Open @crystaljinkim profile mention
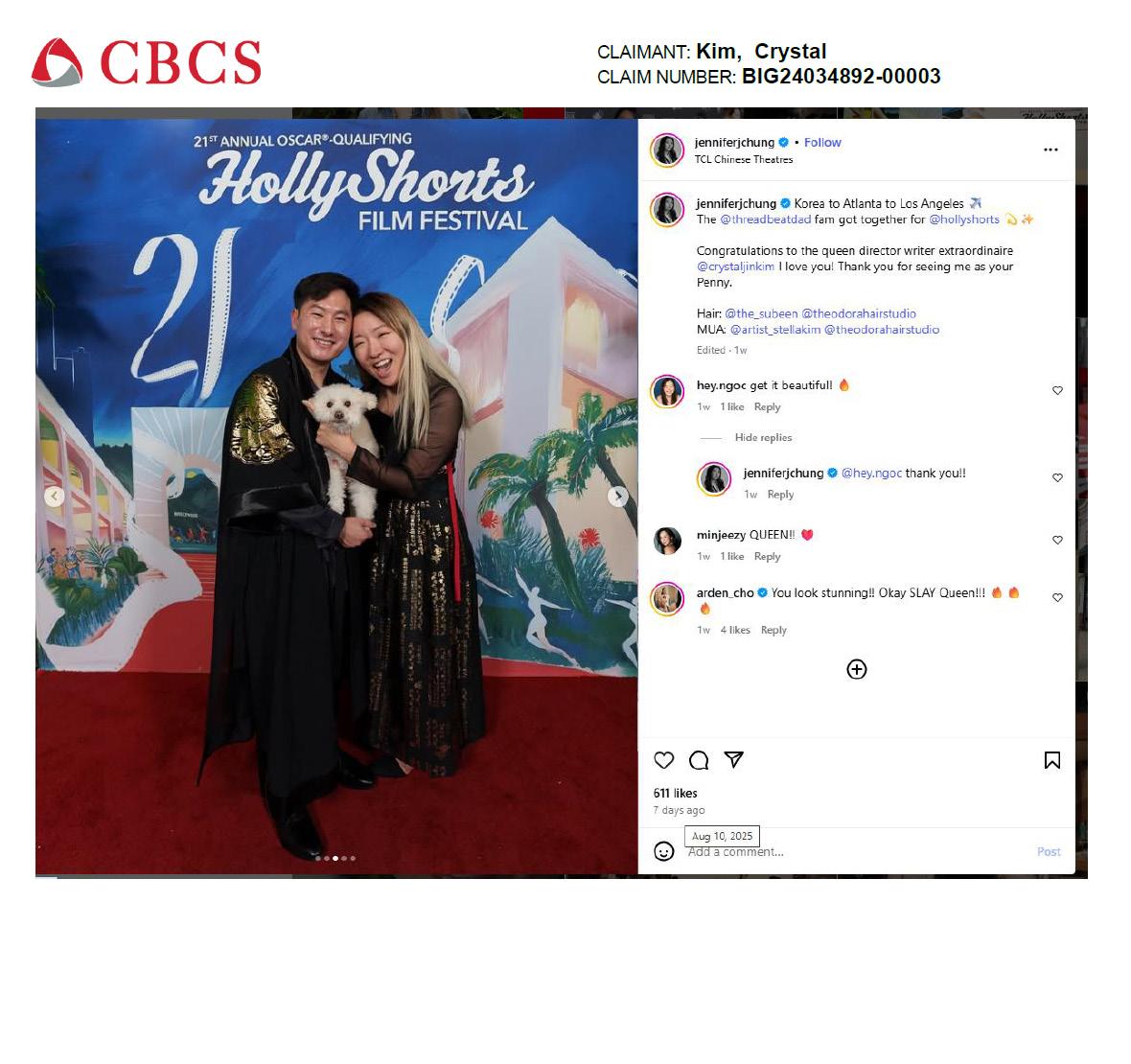Viewport: 1131px width, 1064px height. point(735,266)
